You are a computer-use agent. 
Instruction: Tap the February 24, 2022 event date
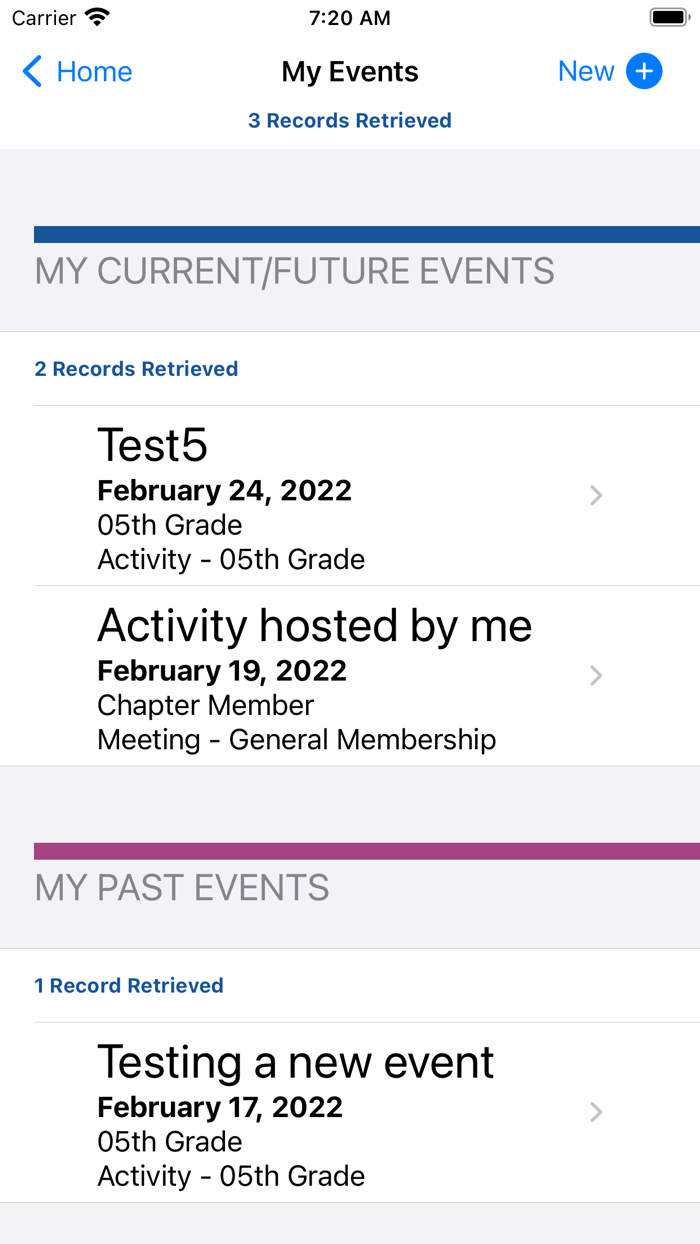[224, 491]
